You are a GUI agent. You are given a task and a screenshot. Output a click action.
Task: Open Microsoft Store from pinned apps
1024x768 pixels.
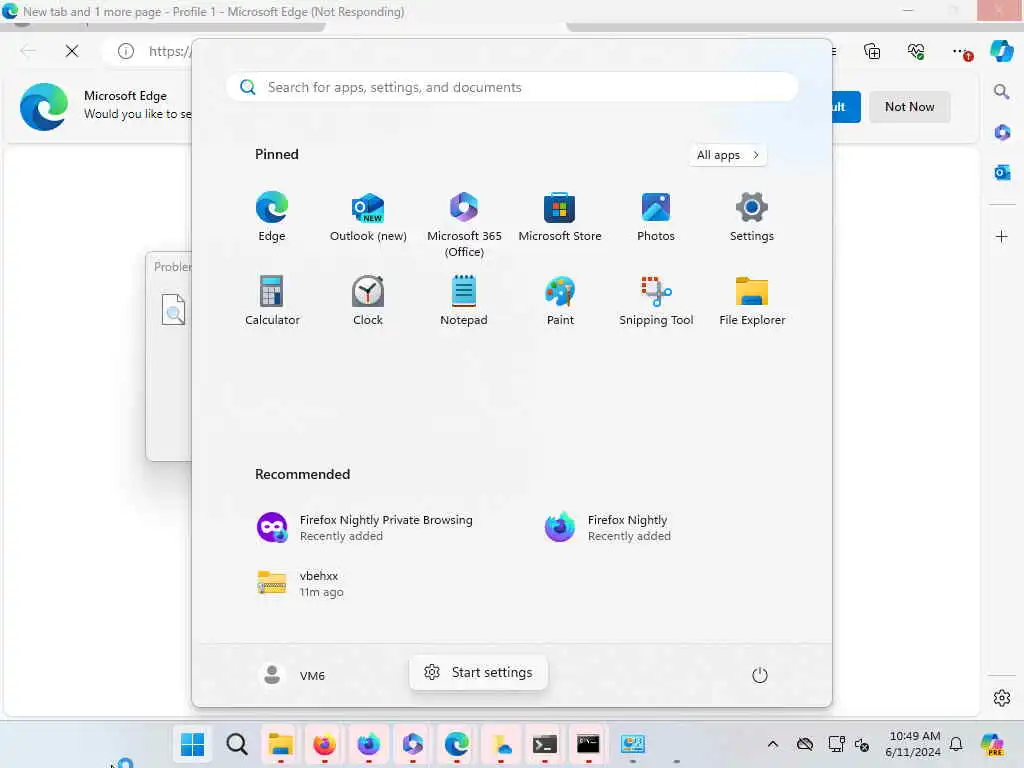pos(560,217)
